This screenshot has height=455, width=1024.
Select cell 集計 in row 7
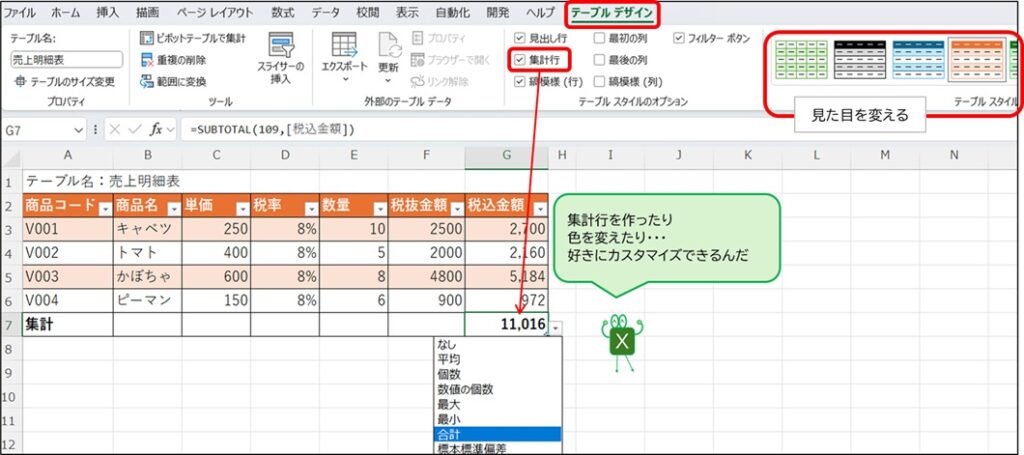(x=67, y=324)
